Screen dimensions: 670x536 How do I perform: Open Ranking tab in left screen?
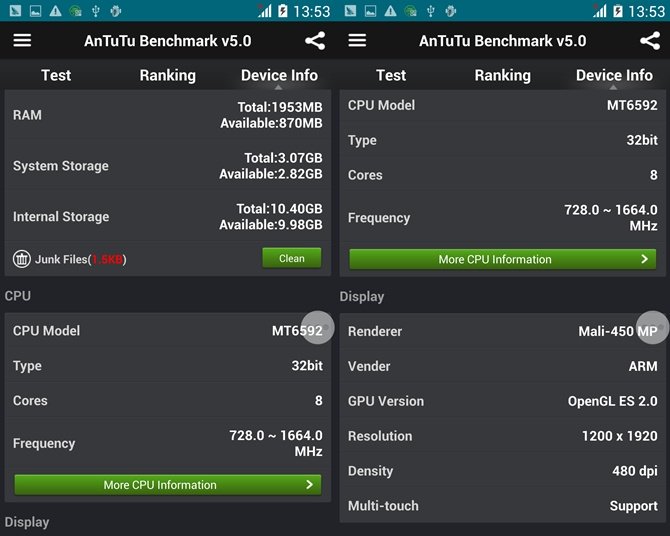[x=168, y=75]
